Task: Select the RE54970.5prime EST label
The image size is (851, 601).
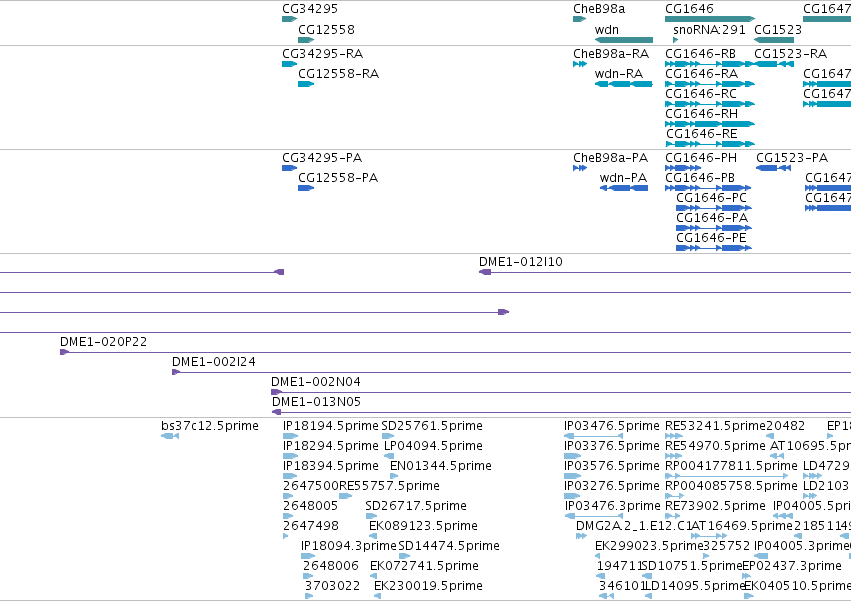Action: [715, 446]
